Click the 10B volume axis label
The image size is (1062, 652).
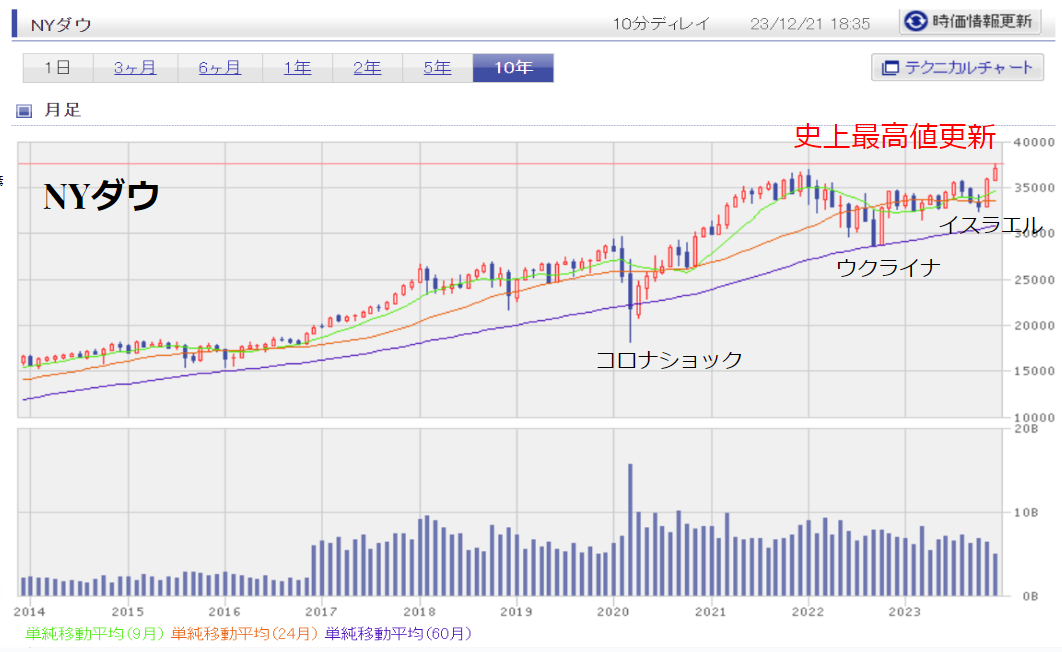(1025, 513)
